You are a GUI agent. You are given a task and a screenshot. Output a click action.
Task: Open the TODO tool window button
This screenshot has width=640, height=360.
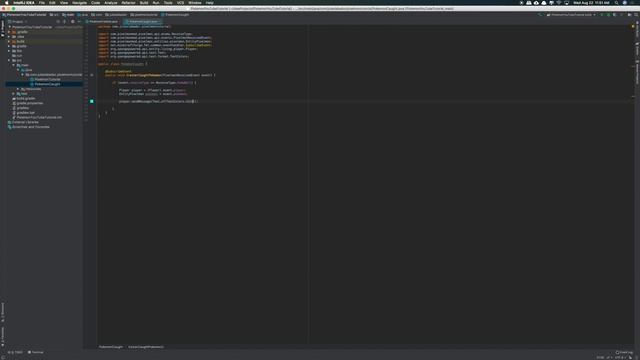(x=16, y=352)
